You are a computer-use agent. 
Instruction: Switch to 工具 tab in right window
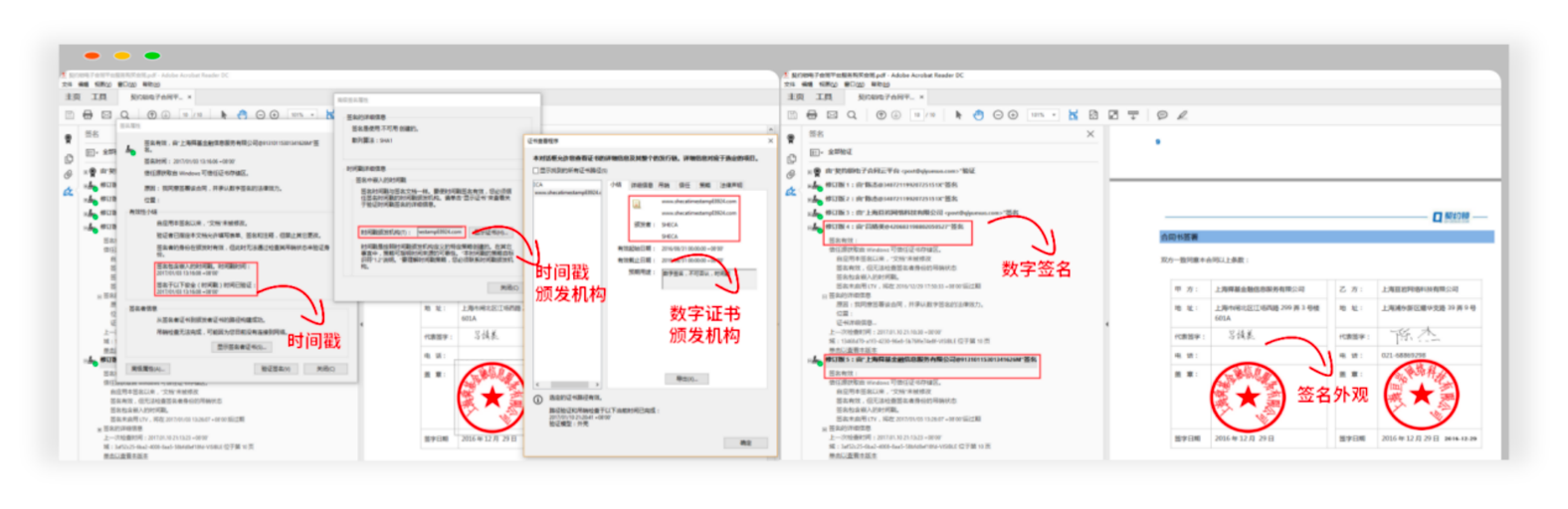coord(824,97)
